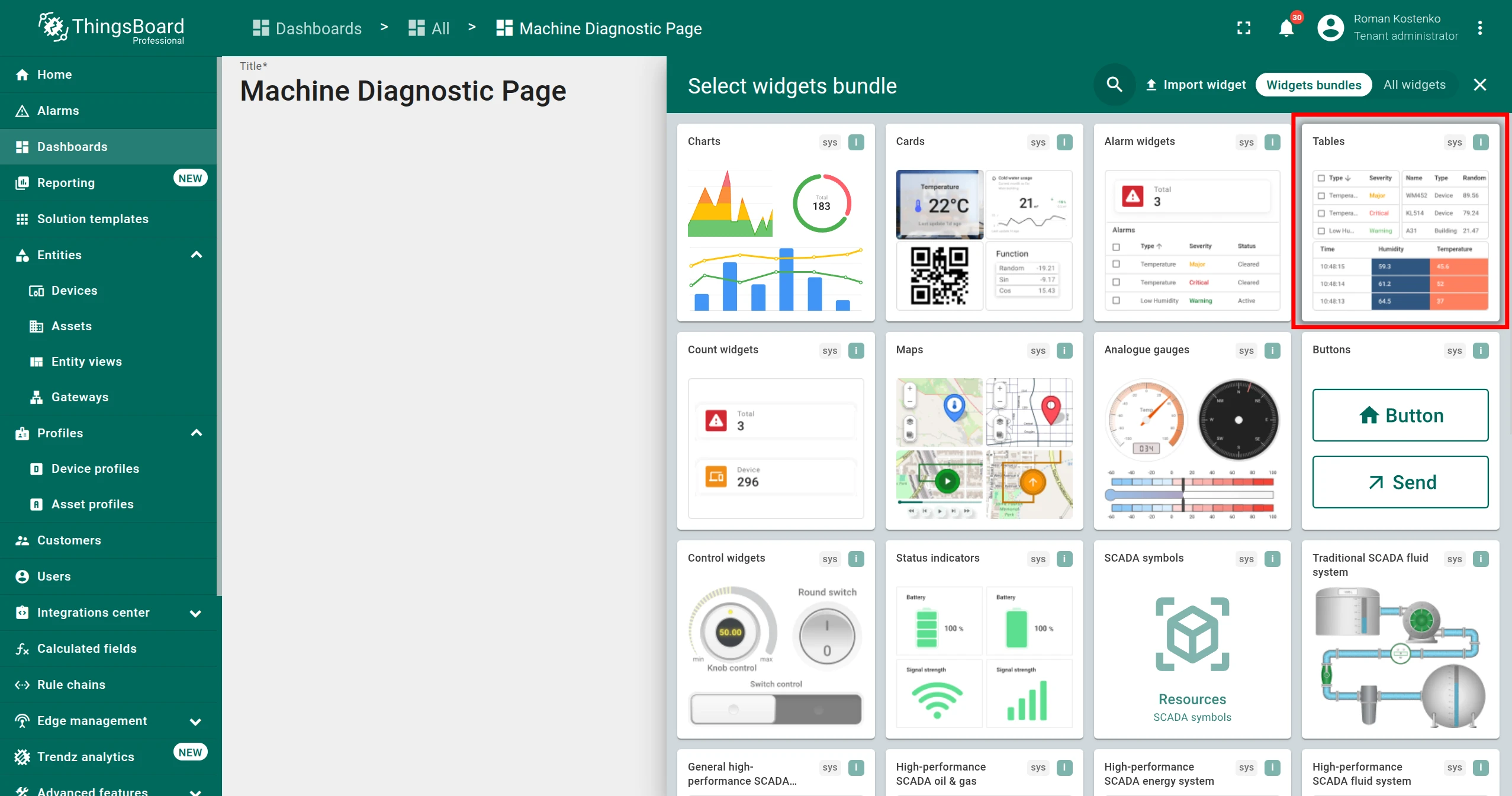
Task: Open the Dashboards menu item
Action: [108, 147]
